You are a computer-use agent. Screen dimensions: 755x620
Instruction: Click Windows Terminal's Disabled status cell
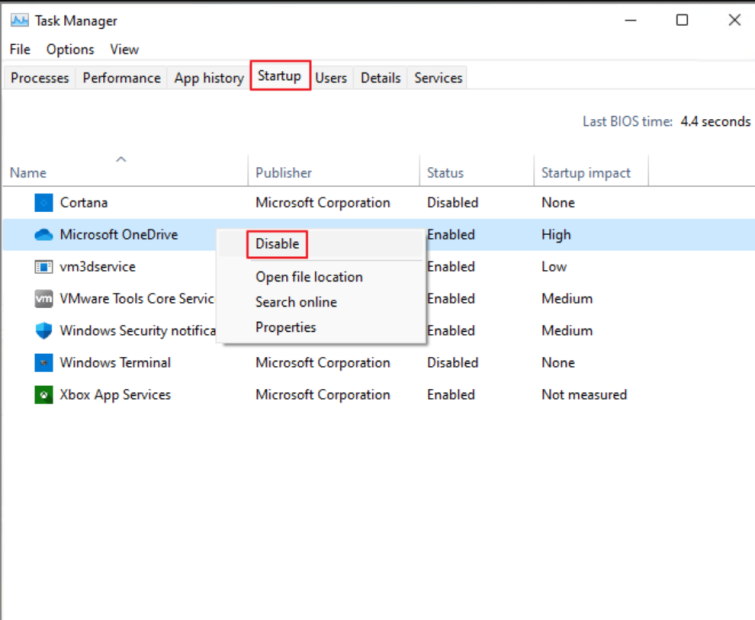tap(453, 362)
